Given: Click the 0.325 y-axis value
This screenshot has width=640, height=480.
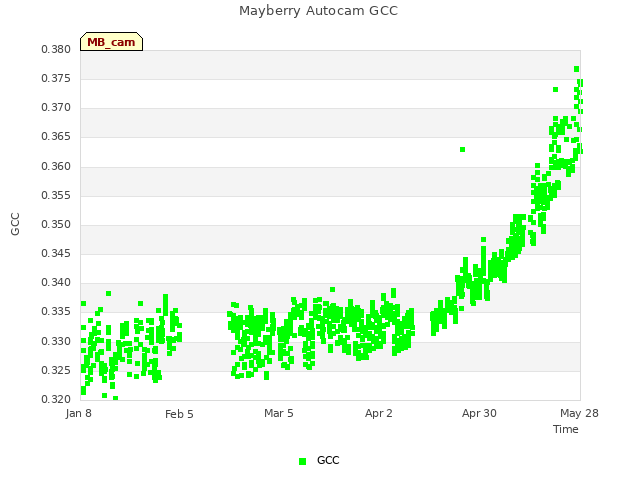Looking at the screenshot, I should pyautogui.click(x=56, y=371).
